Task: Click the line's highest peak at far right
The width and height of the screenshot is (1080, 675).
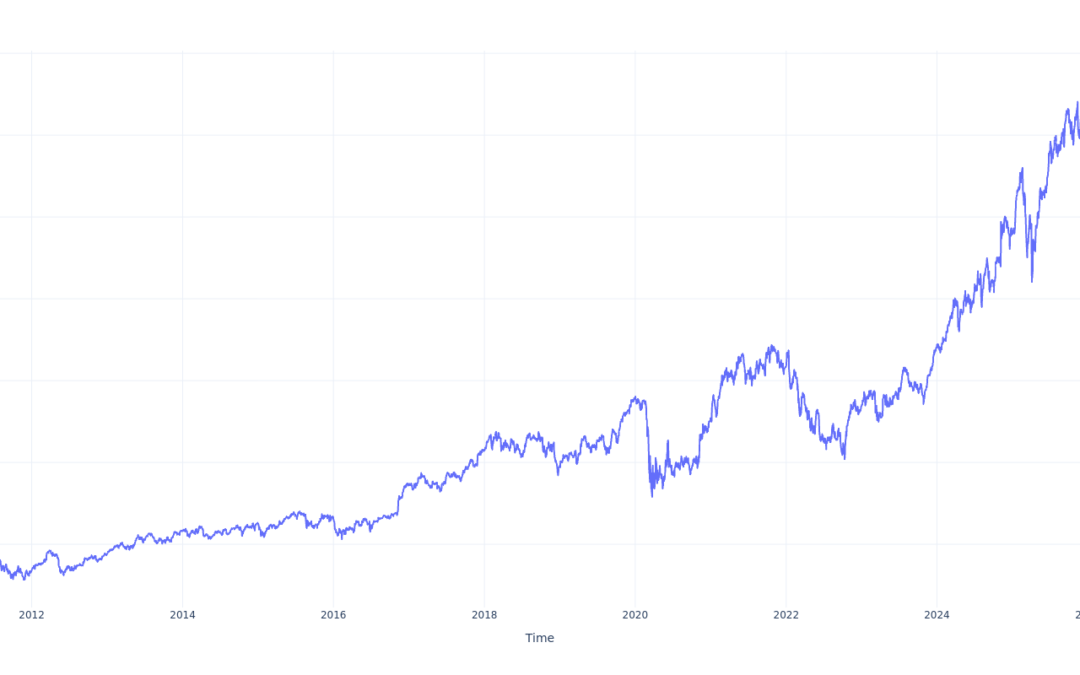Action: (1077, 103)
